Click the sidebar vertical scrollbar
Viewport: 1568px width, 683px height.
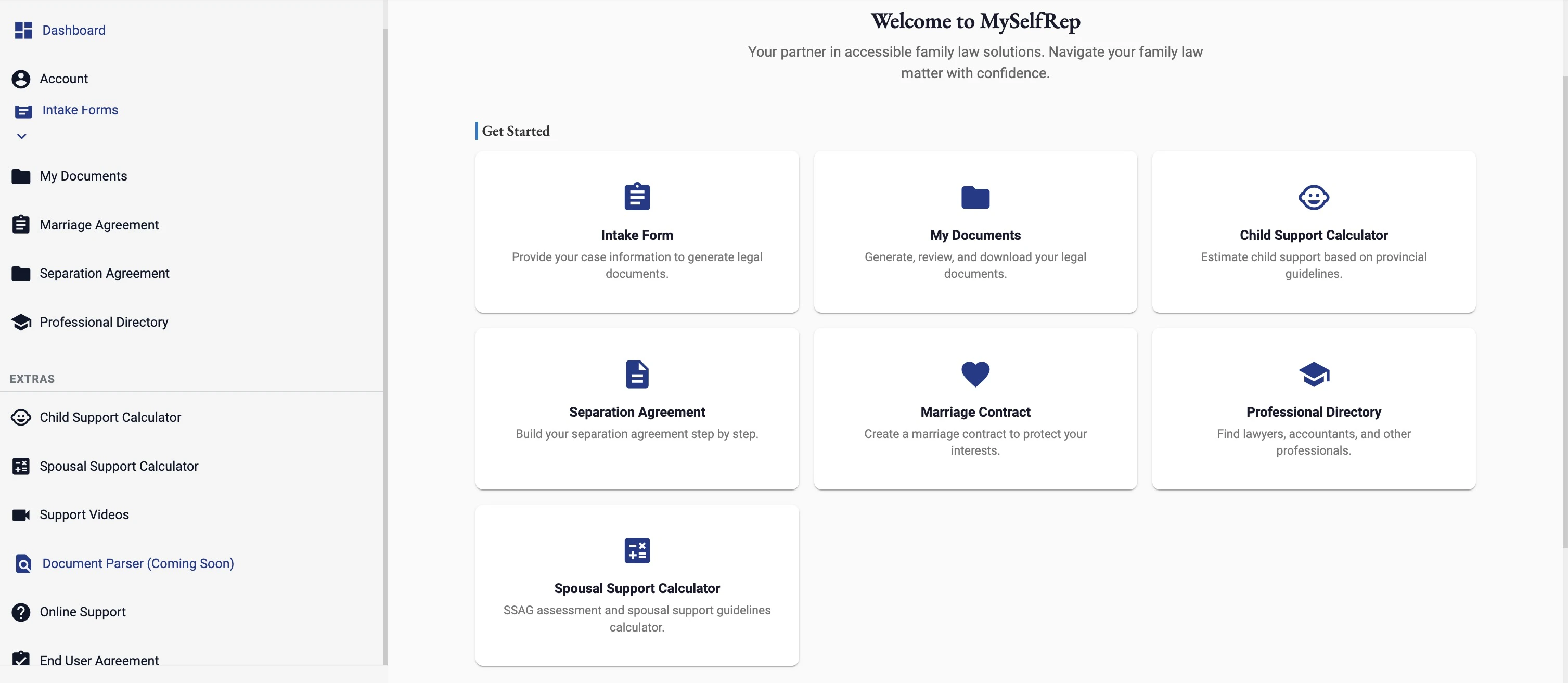[x=384, y=347]
